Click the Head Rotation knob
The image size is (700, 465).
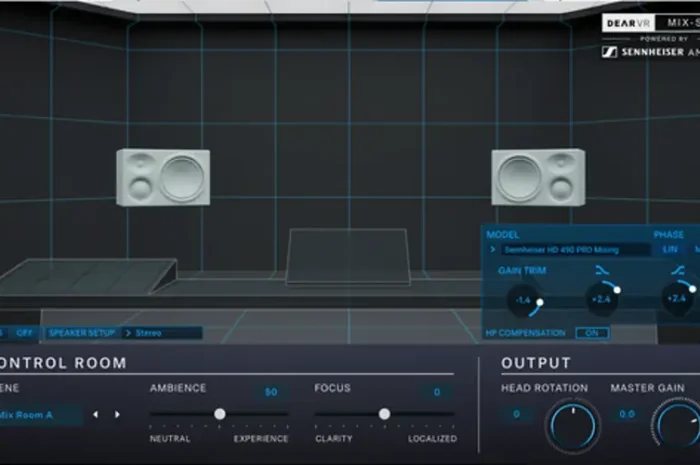(573, 426)
